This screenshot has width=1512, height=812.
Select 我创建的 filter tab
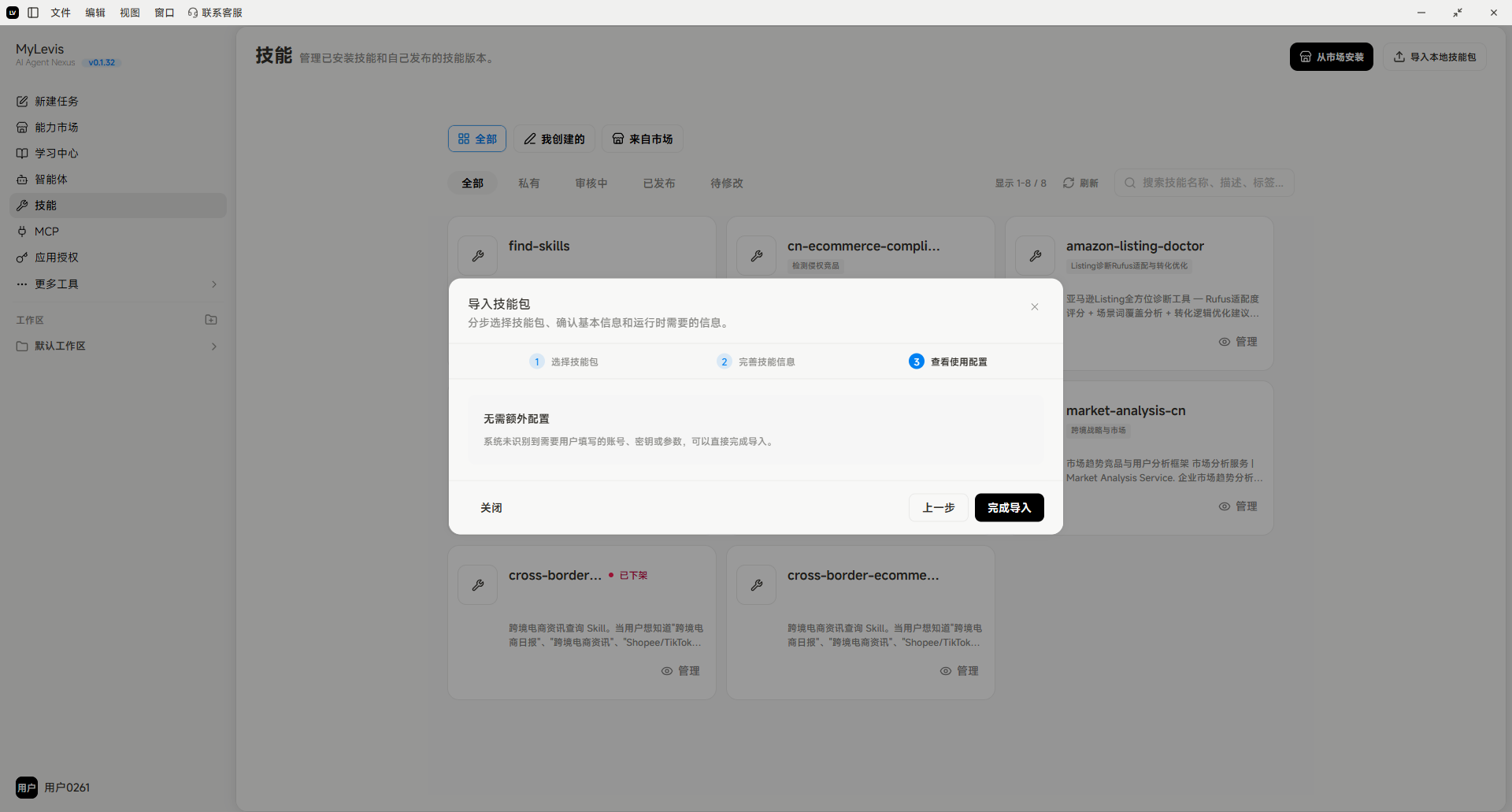pos(554,139)
